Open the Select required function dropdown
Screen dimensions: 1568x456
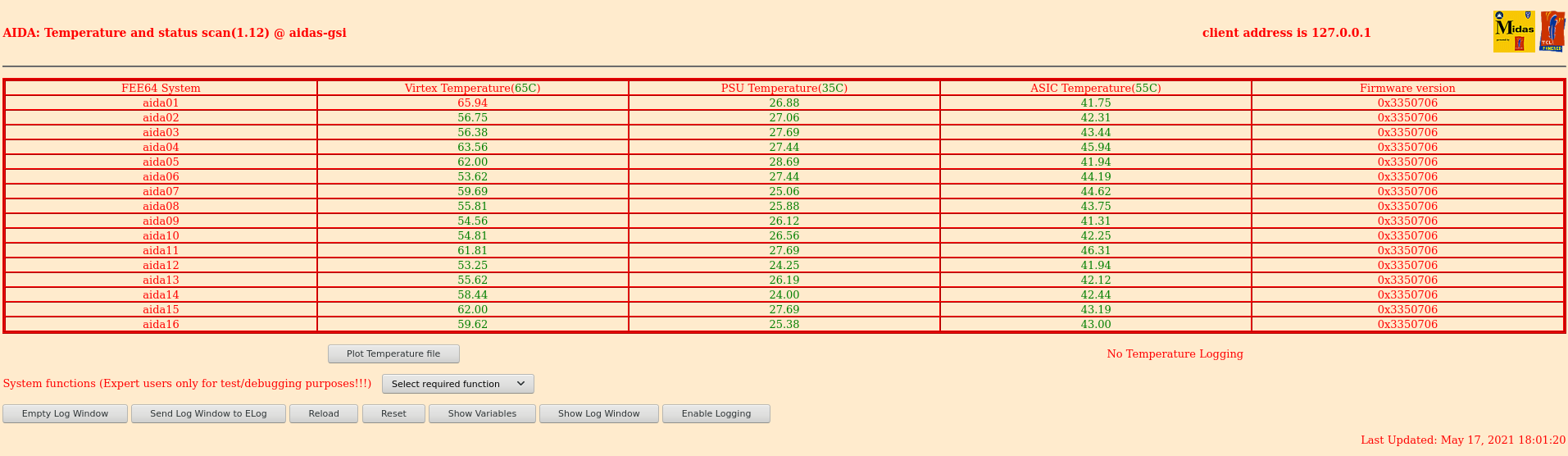pos(458,384)
